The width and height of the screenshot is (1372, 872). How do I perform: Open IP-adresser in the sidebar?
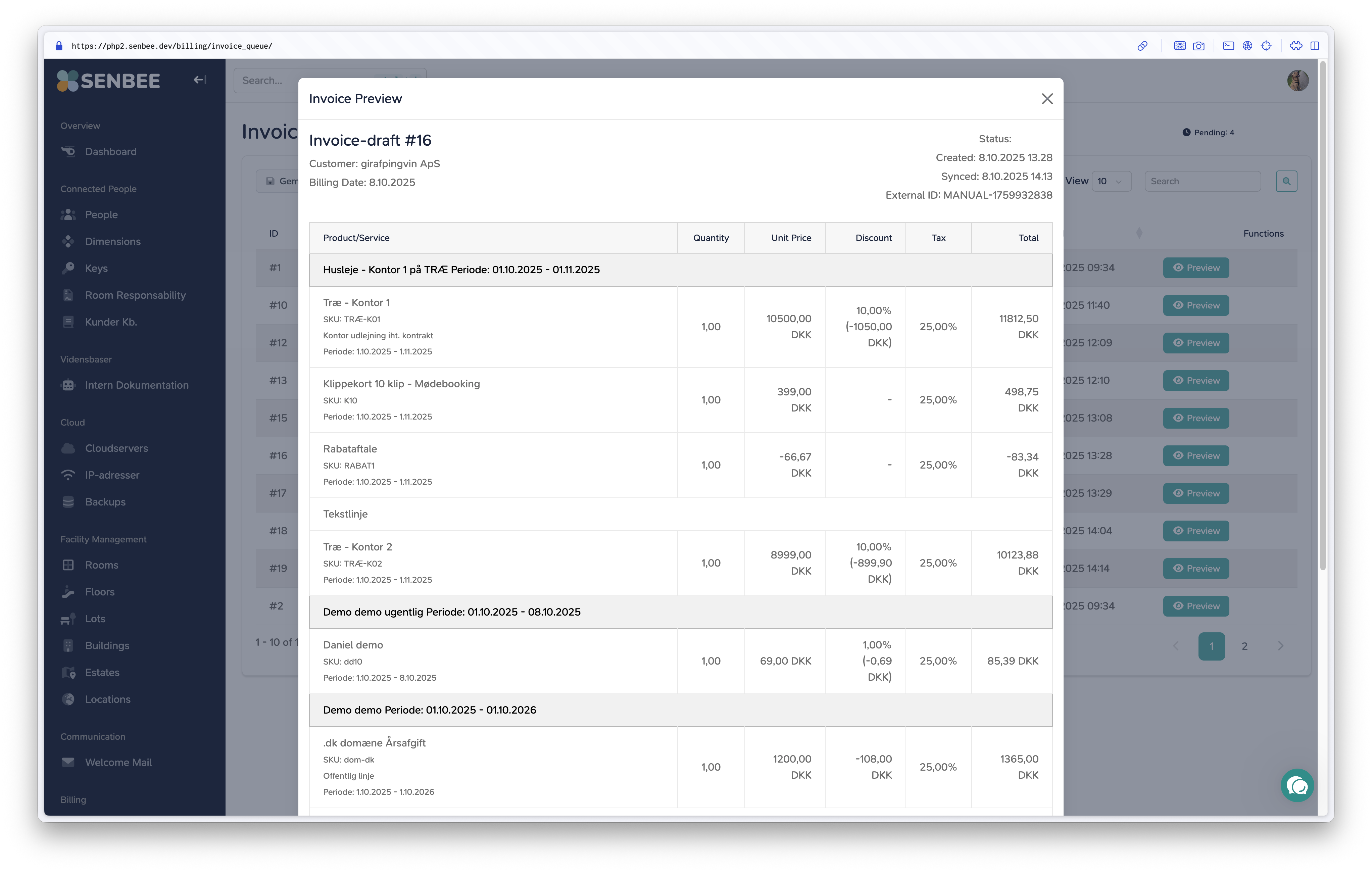[x=112, y=475]
